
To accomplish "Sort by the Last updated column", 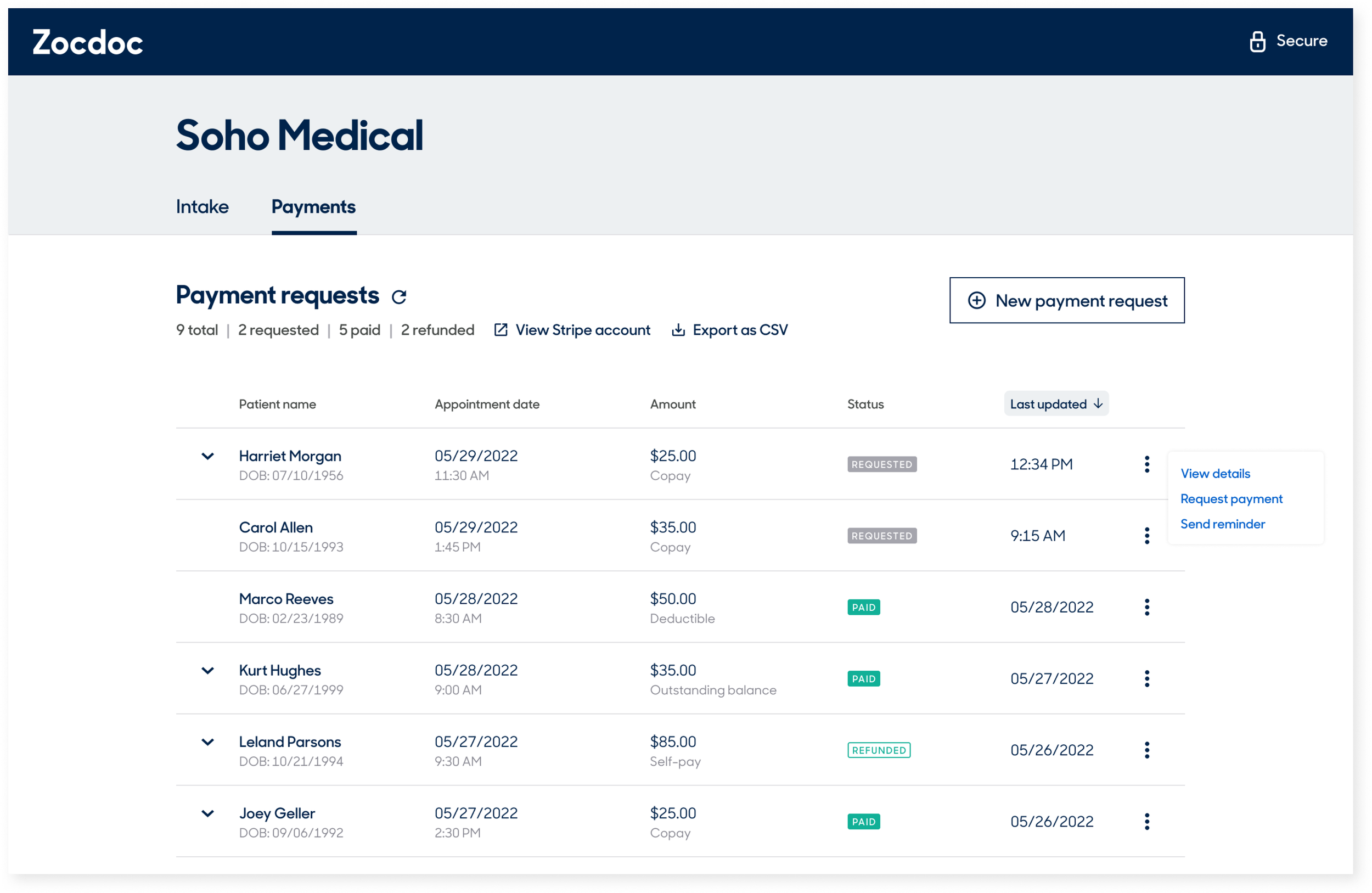I will (x=1055, y=404).
